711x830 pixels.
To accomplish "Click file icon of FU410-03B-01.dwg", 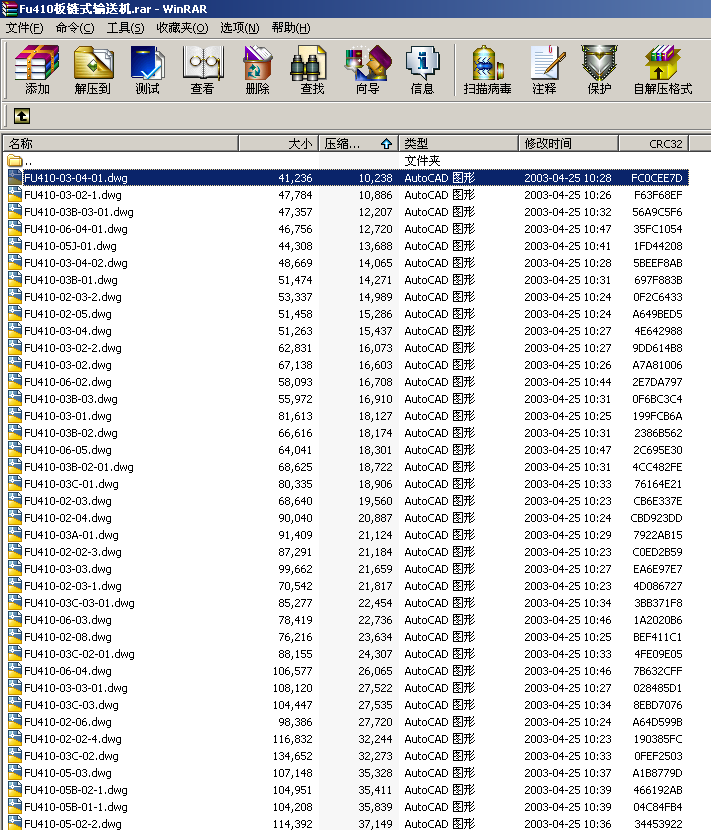I will (x=15, y=279).
